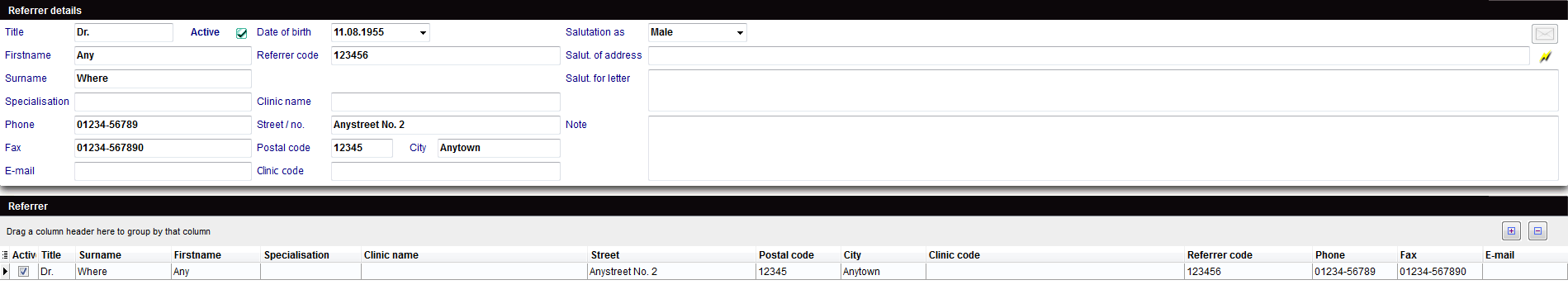Click the yellow lightning generate salutation icon
1568x299 pixels.
[x=1546, y=56]
